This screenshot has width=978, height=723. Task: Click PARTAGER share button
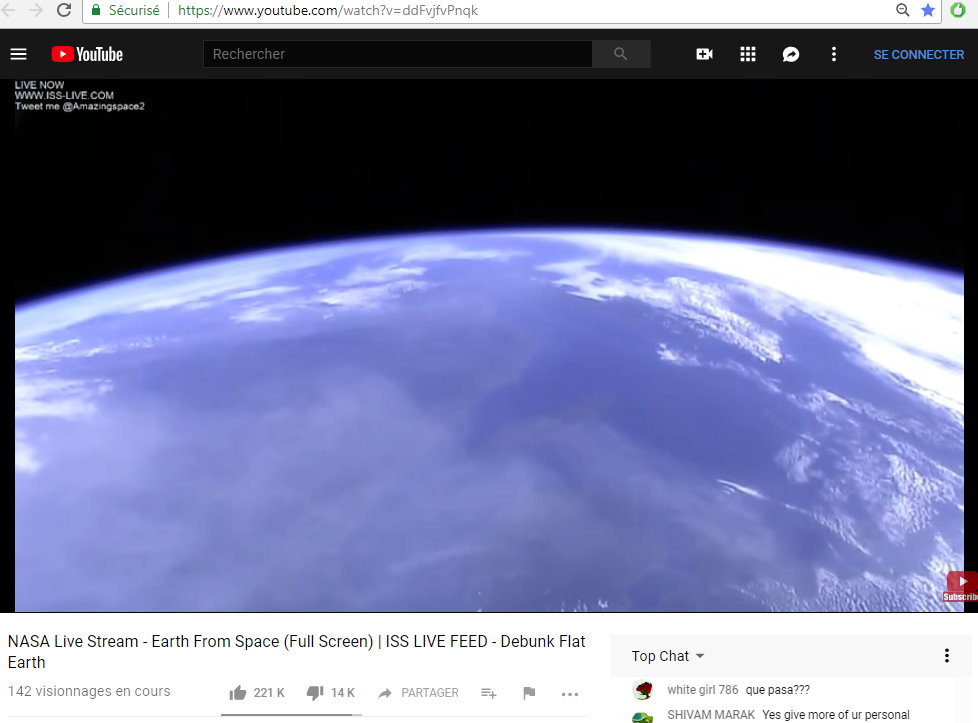(419, 692)
